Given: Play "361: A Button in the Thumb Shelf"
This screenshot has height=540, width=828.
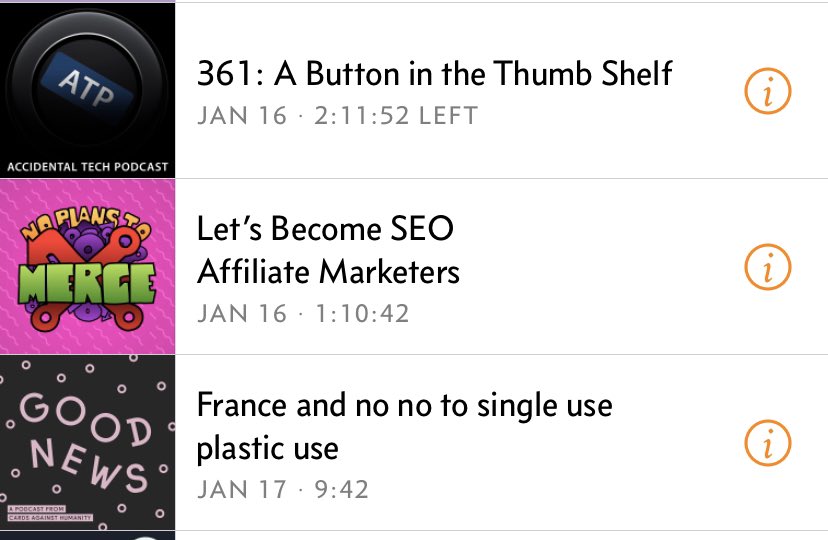Looking at the screenshot, I should [434, 73].
